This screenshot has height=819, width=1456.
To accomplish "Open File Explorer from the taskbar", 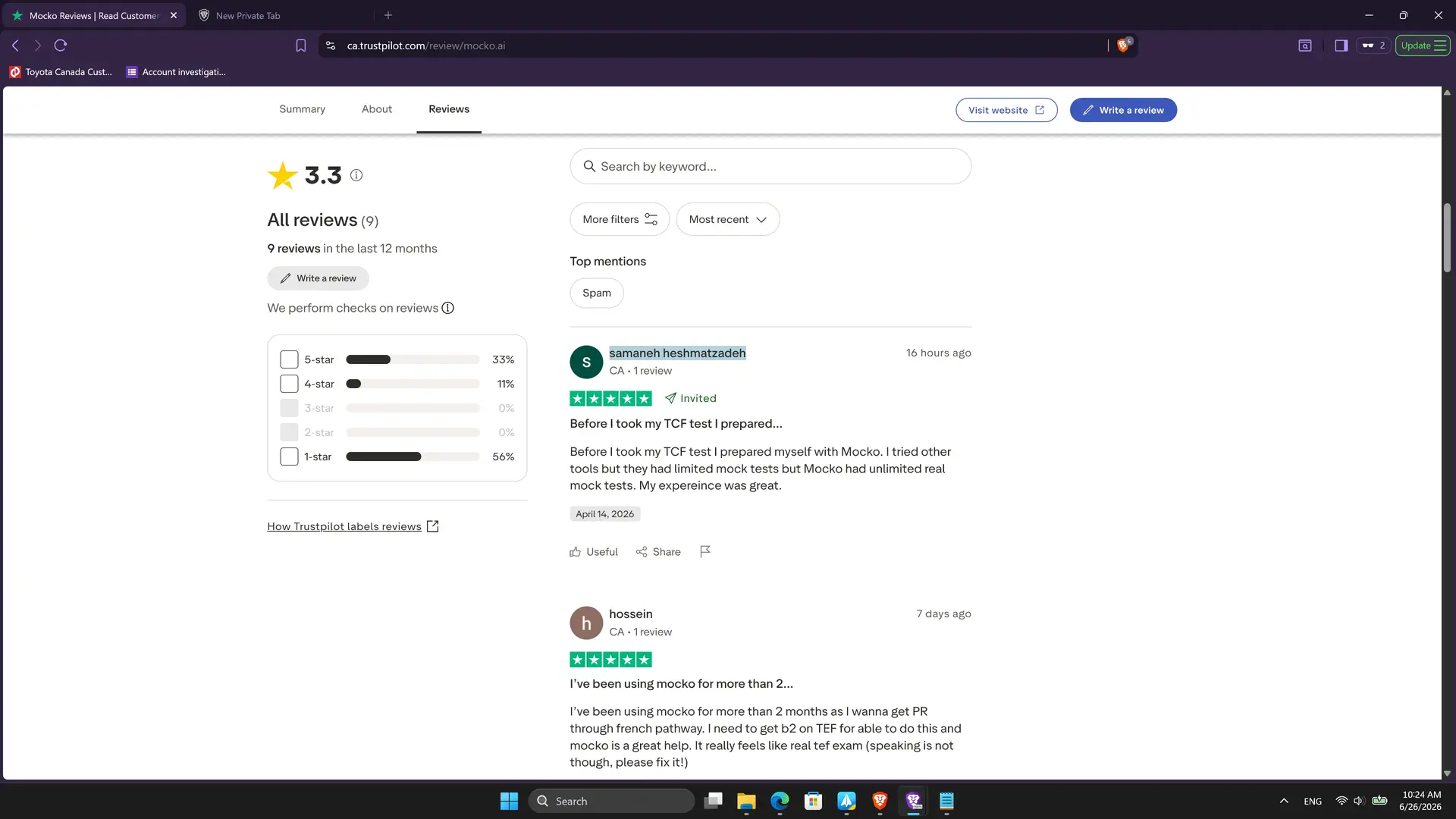I will tap(746, 801).
